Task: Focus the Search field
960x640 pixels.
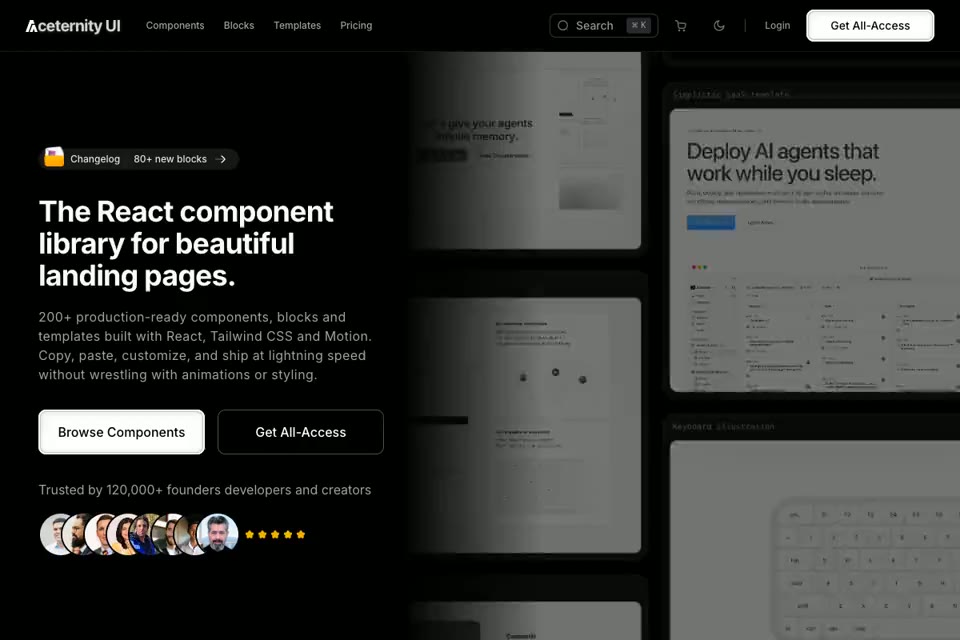Action: [x=604, y=26]
